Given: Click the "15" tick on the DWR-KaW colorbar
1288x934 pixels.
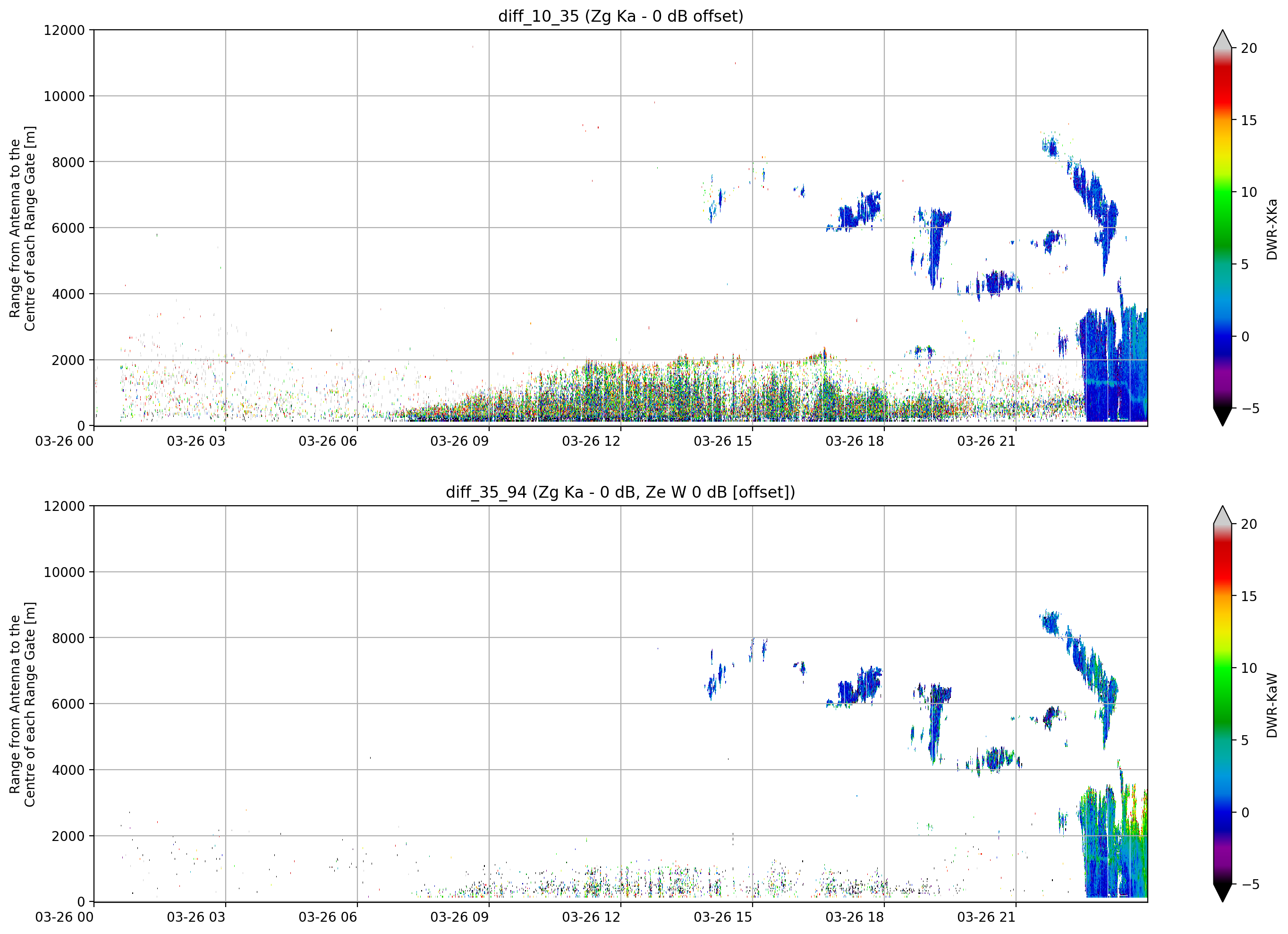Looking at the screenshot, I should click(x=1249, y=596).
